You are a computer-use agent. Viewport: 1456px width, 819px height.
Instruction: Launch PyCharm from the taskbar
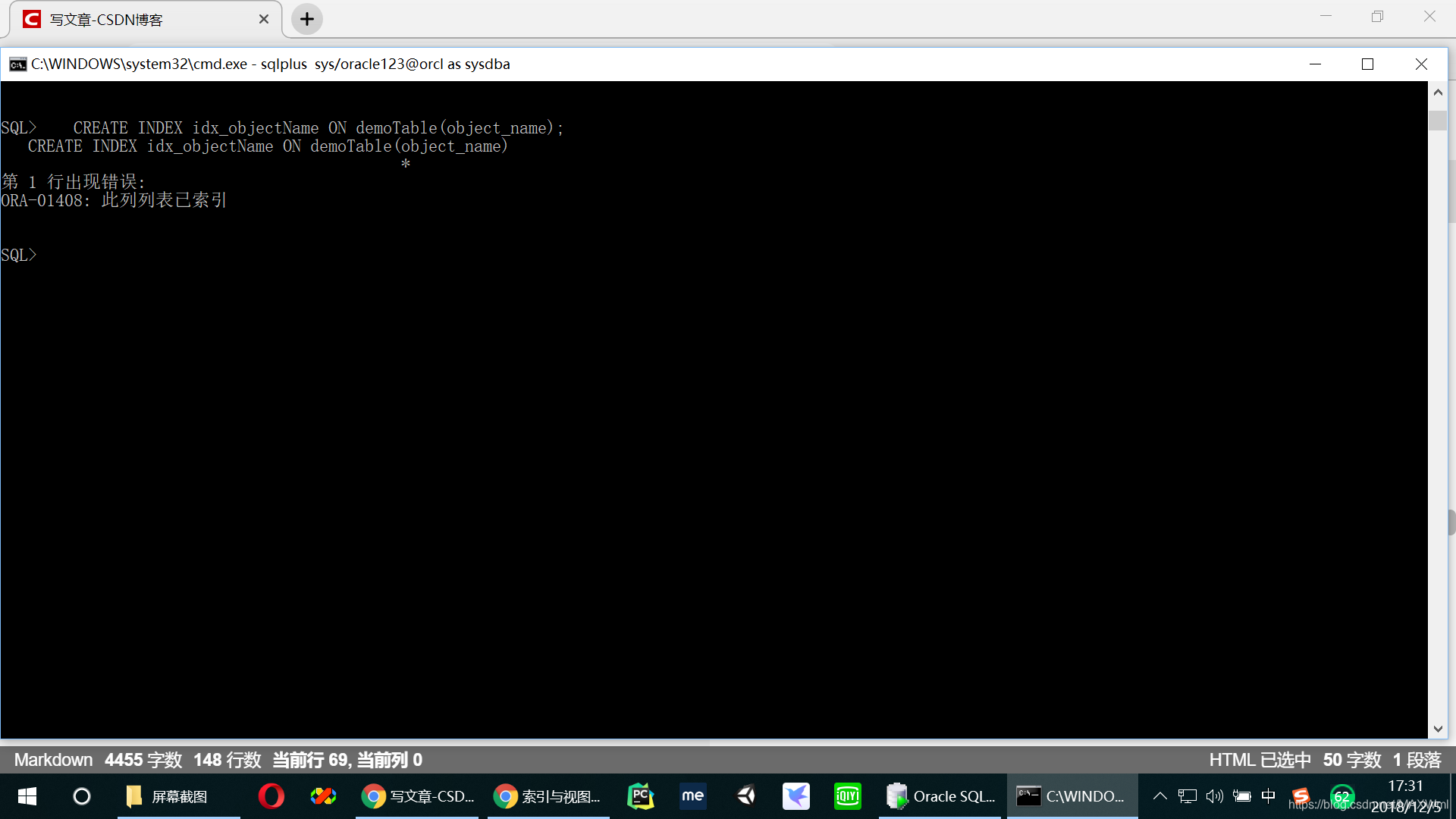click(x=641, y=796)
